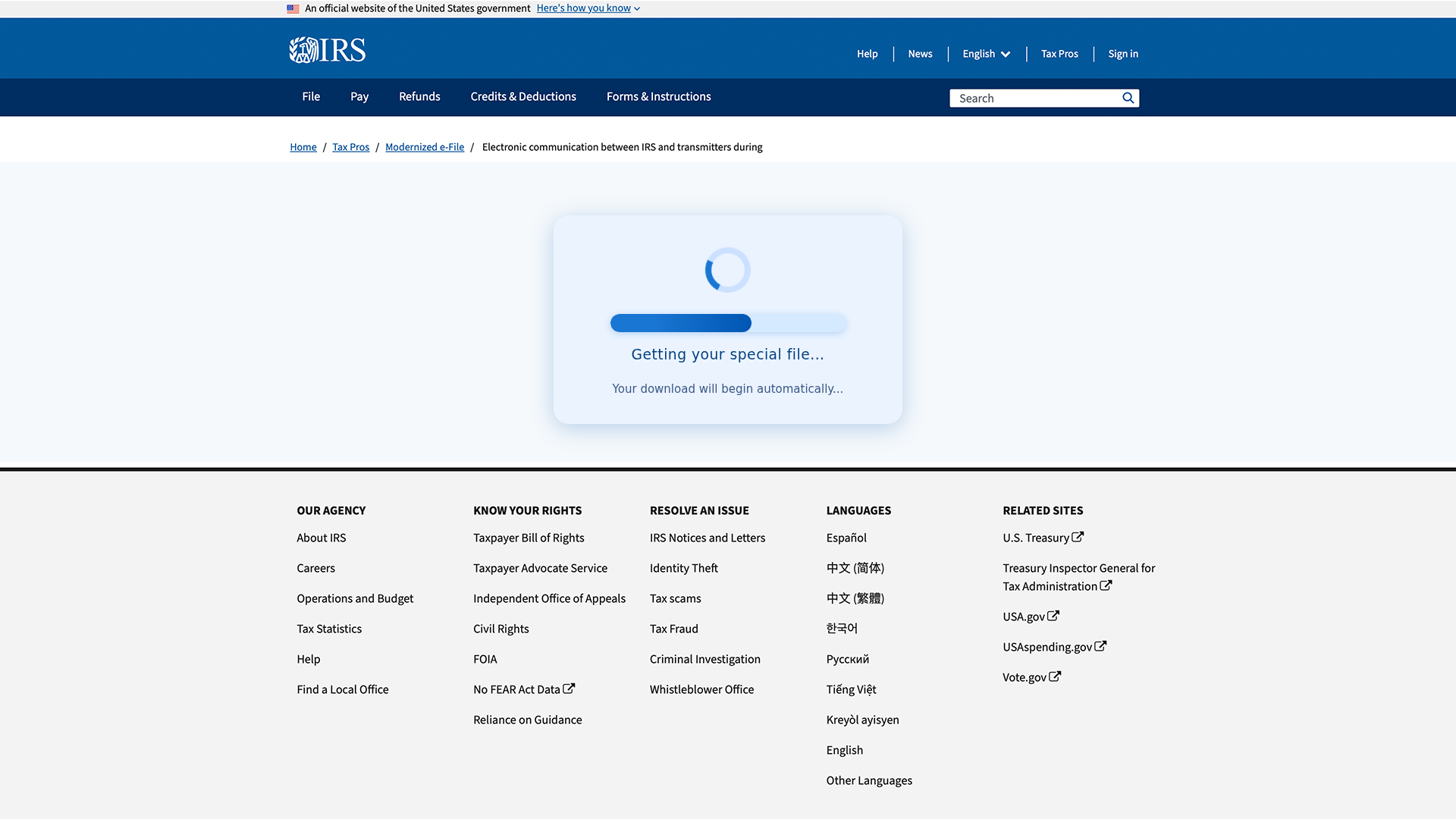Open Reliance on Guidance link

pyautogui.click(x=527, y=720)
